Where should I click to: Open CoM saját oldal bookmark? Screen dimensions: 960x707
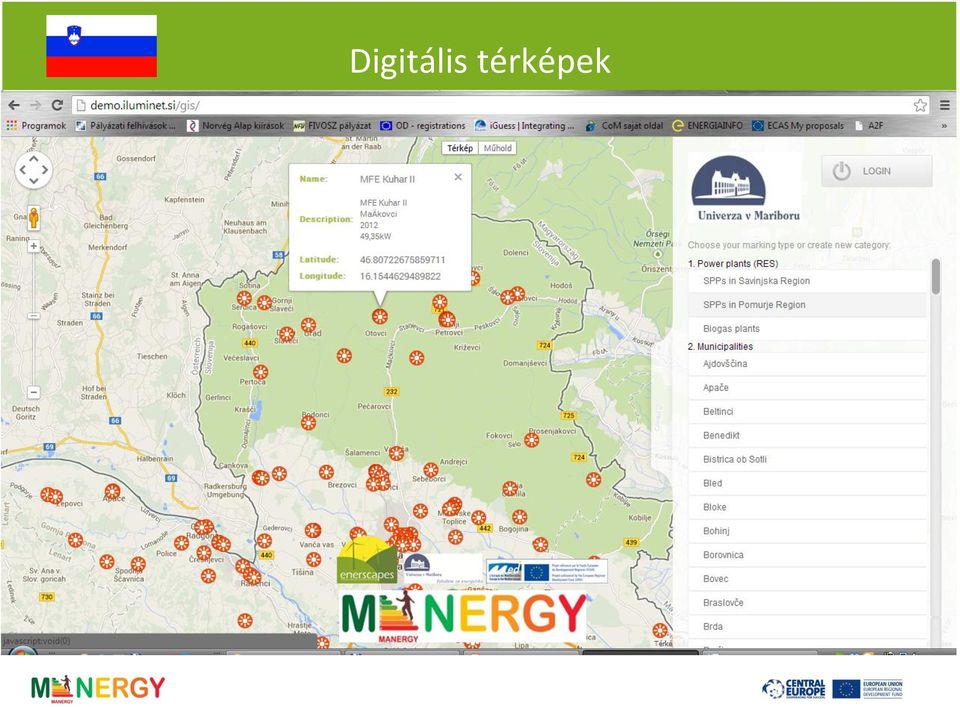click(624, 125)
